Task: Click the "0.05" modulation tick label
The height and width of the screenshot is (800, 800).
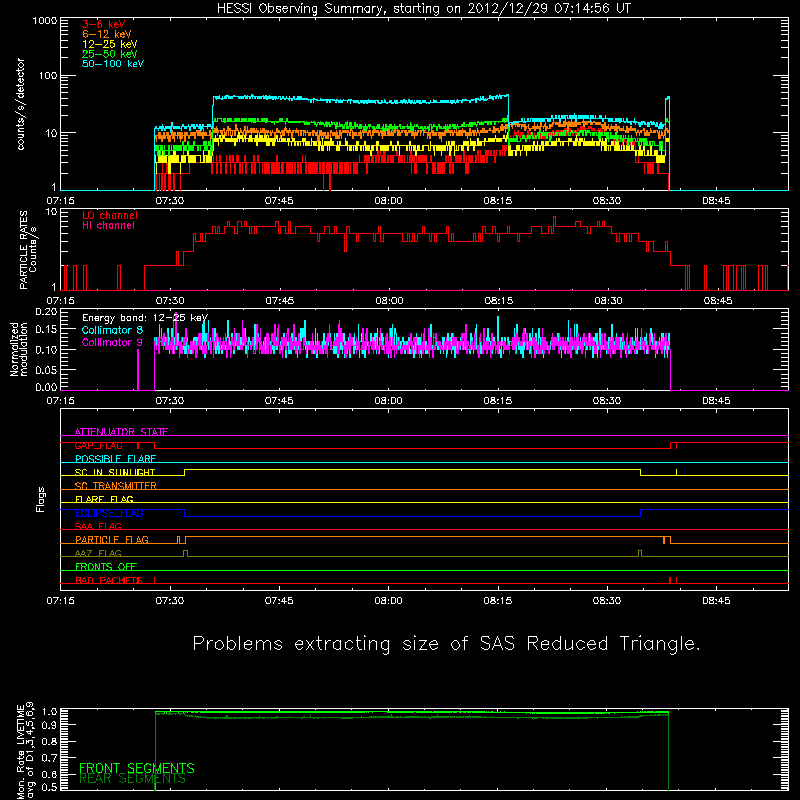Action: (x=46, y=369)
